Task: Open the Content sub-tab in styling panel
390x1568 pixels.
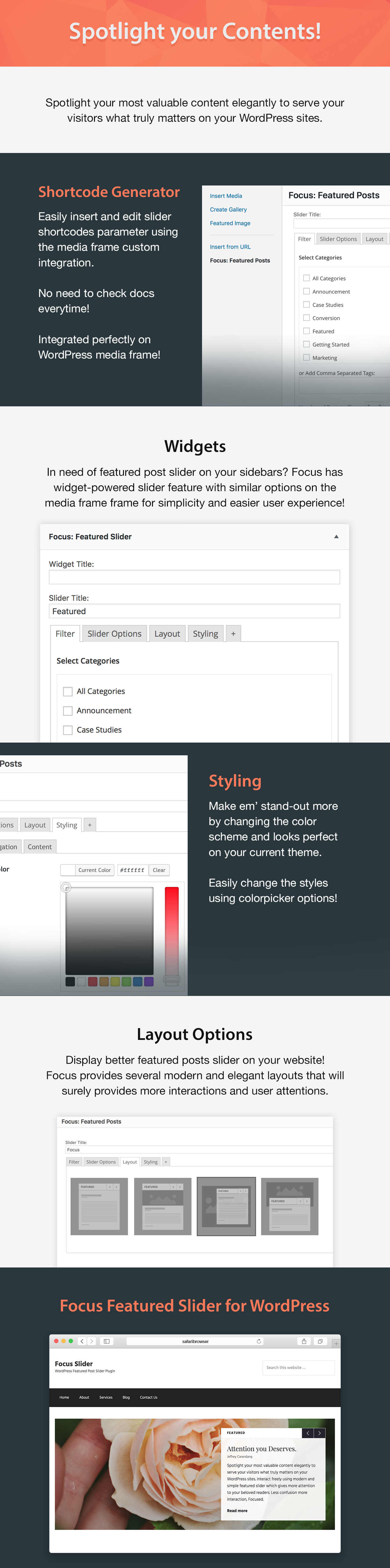Action: pos(40,847)
